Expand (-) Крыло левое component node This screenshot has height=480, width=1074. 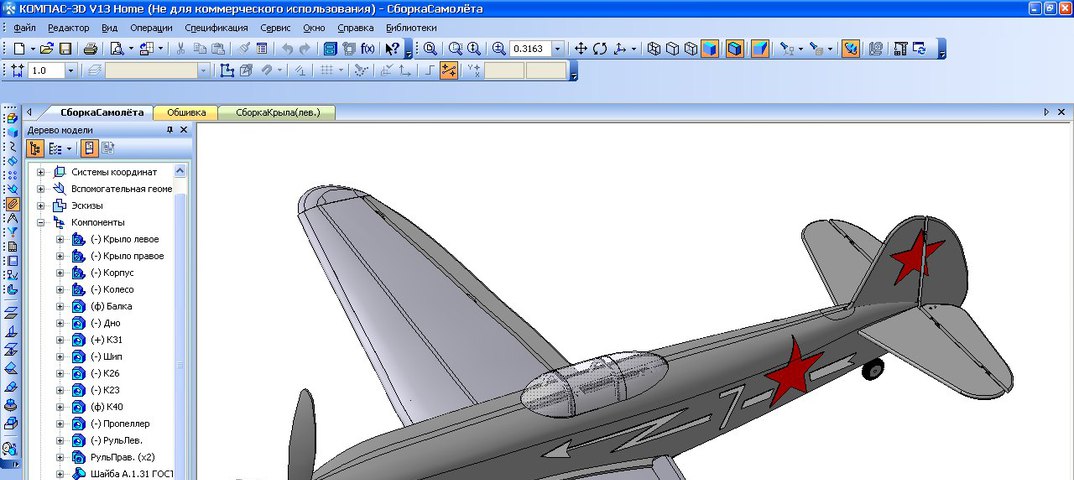60,239
